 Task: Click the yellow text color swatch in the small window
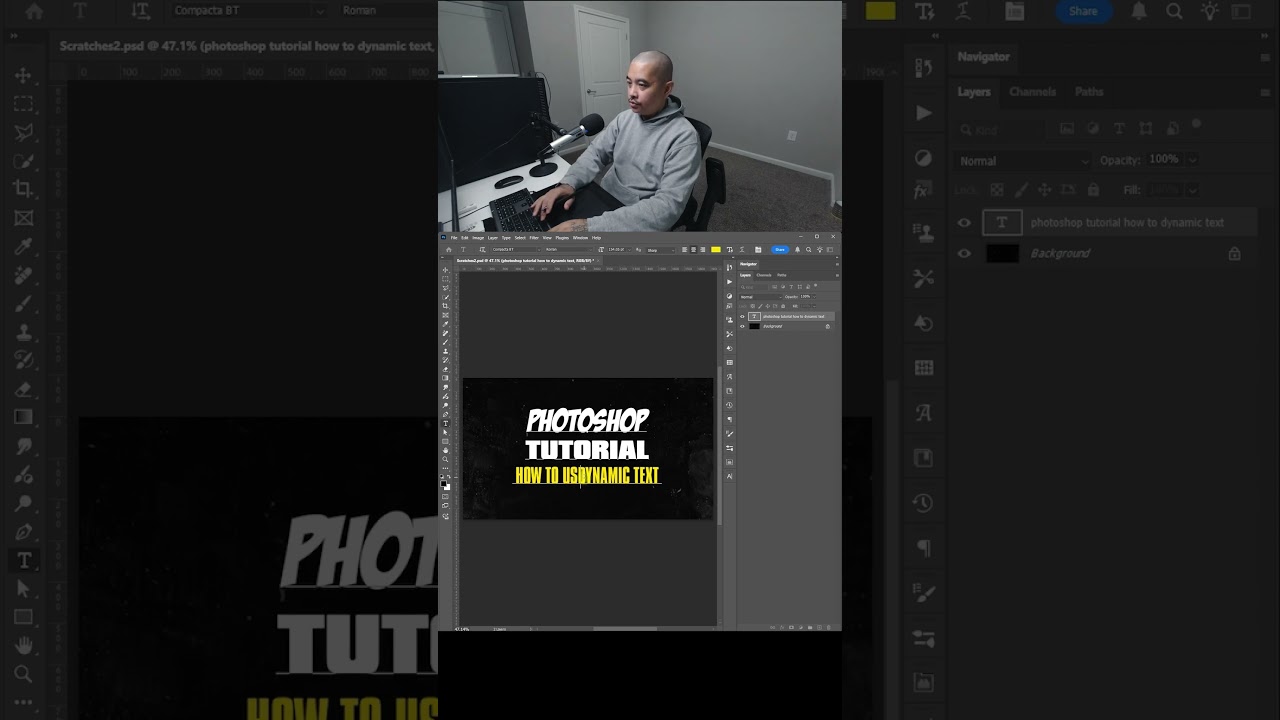point(716,250)
